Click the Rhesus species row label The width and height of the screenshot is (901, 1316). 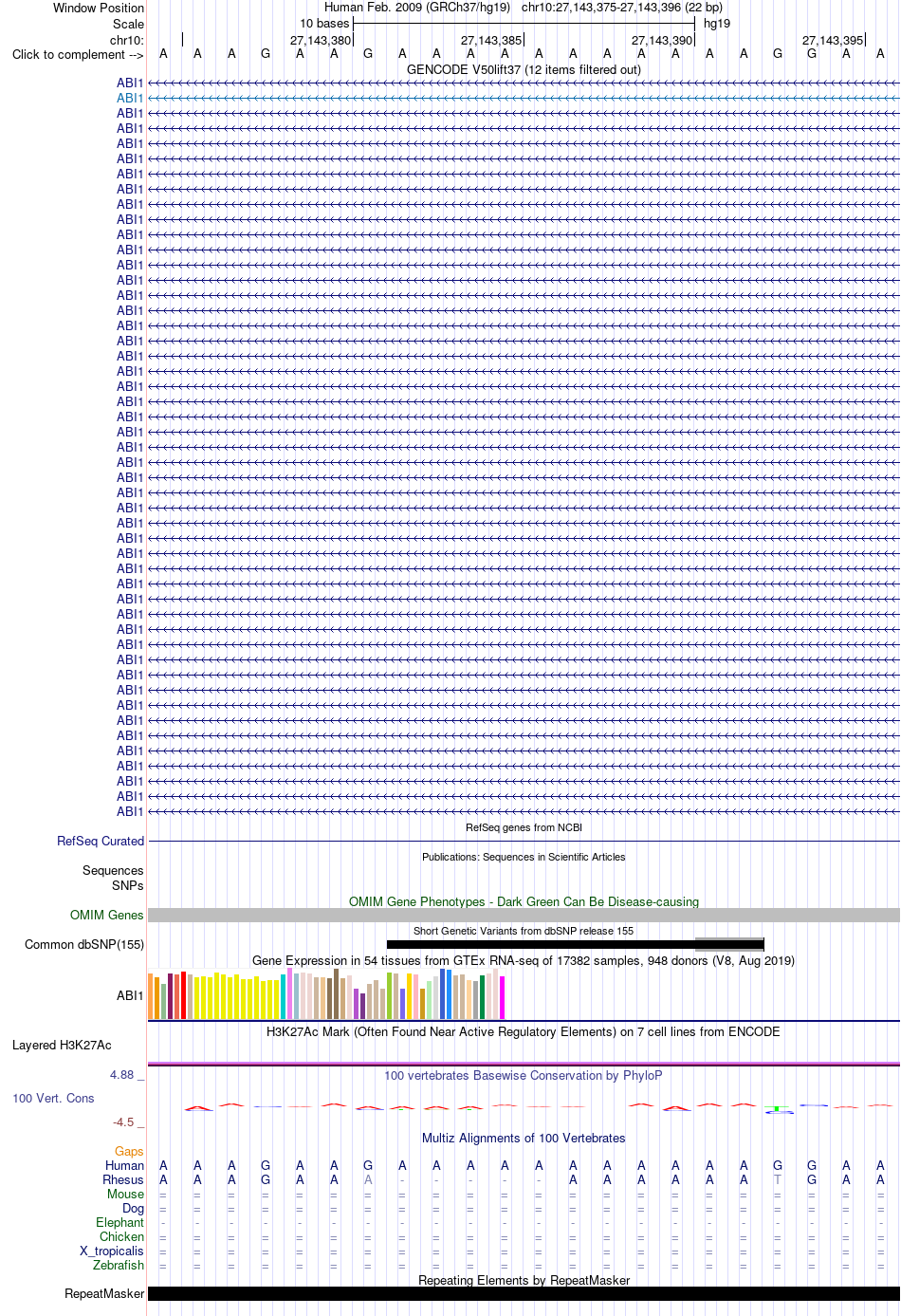pyautogui.click(x=123, y=1179)
